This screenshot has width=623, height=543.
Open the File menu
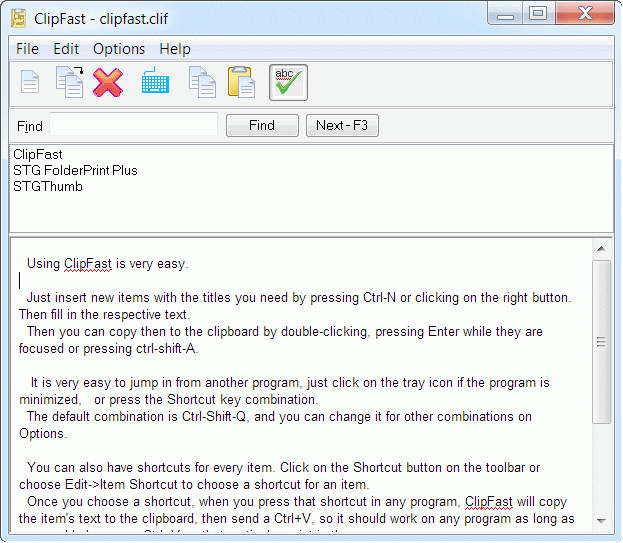[27, 49]
